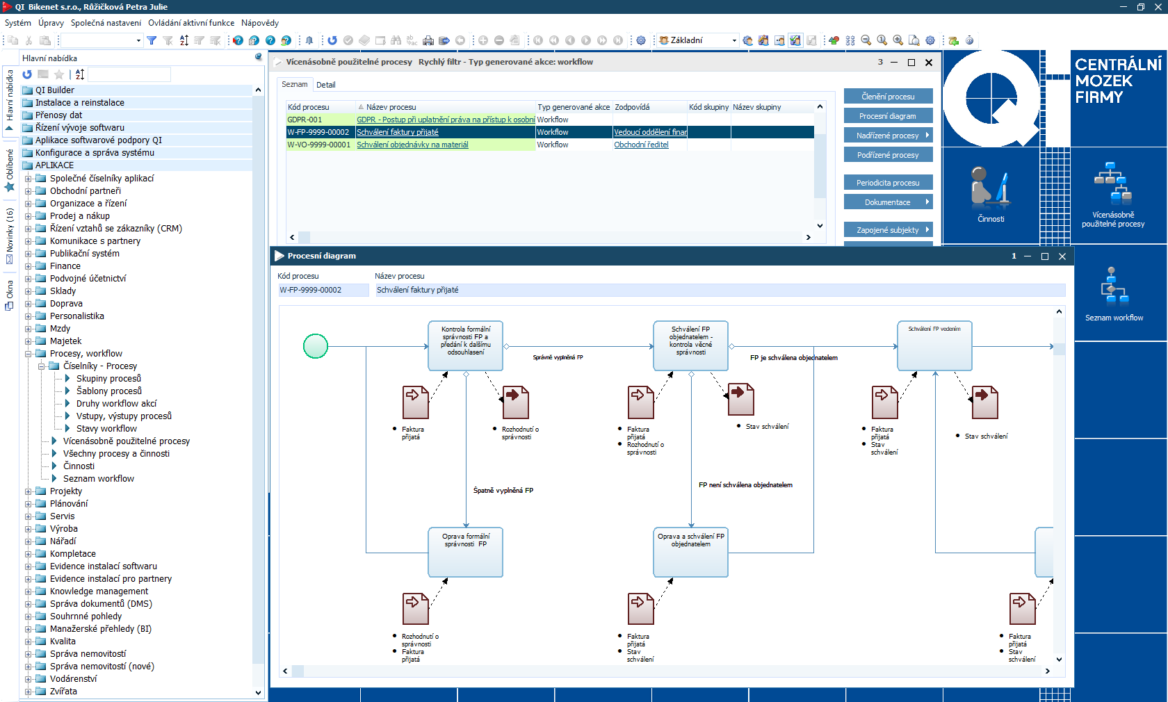Screen dimensions: 1168x702
Task: Click the help question mark toolbar icon
Action: pos(269,40)
